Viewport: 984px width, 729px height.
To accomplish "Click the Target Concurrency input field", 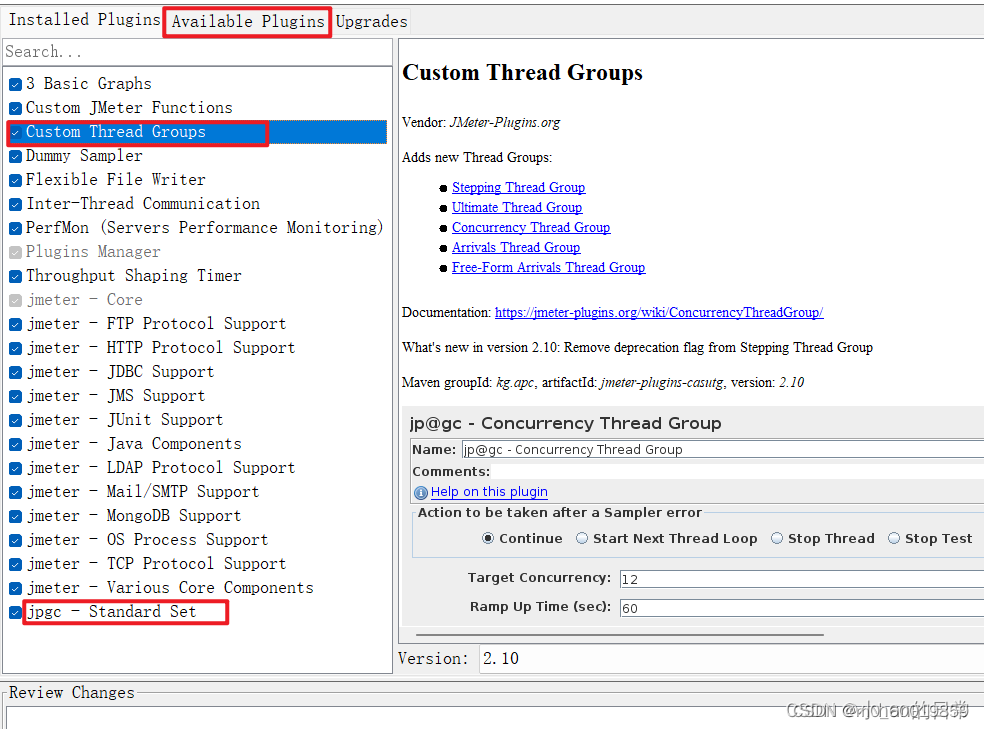I will tap(801, 579).
